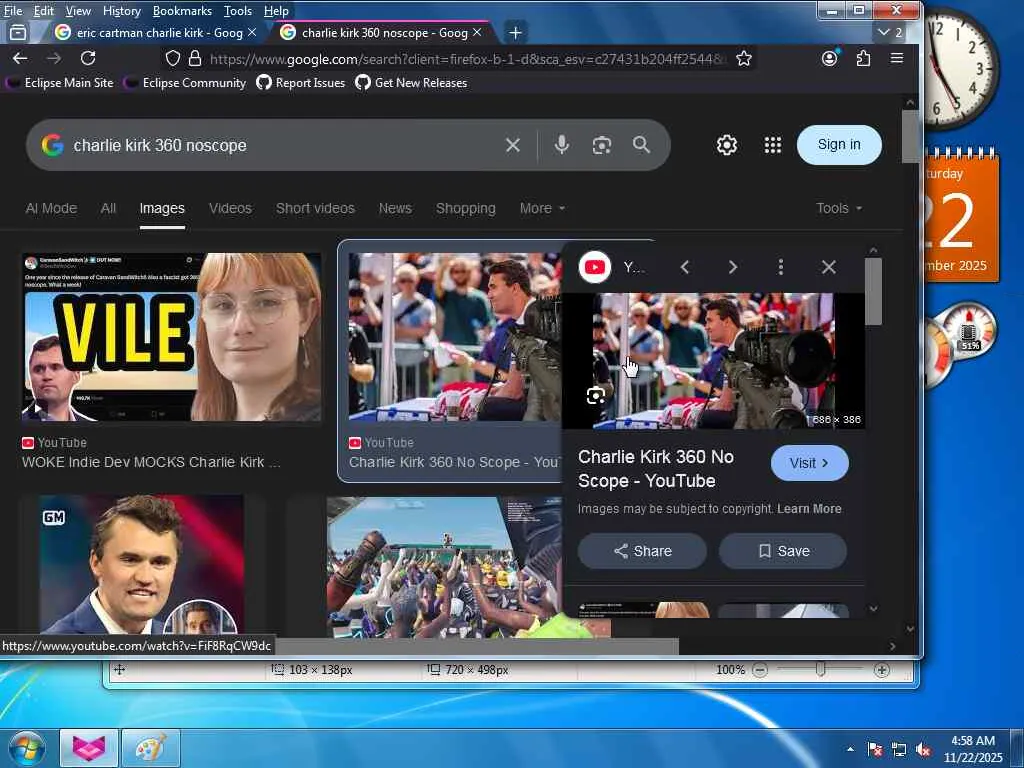Click the zoom slider in Paint window
The image size is (1024, 768).
[820, 669]
